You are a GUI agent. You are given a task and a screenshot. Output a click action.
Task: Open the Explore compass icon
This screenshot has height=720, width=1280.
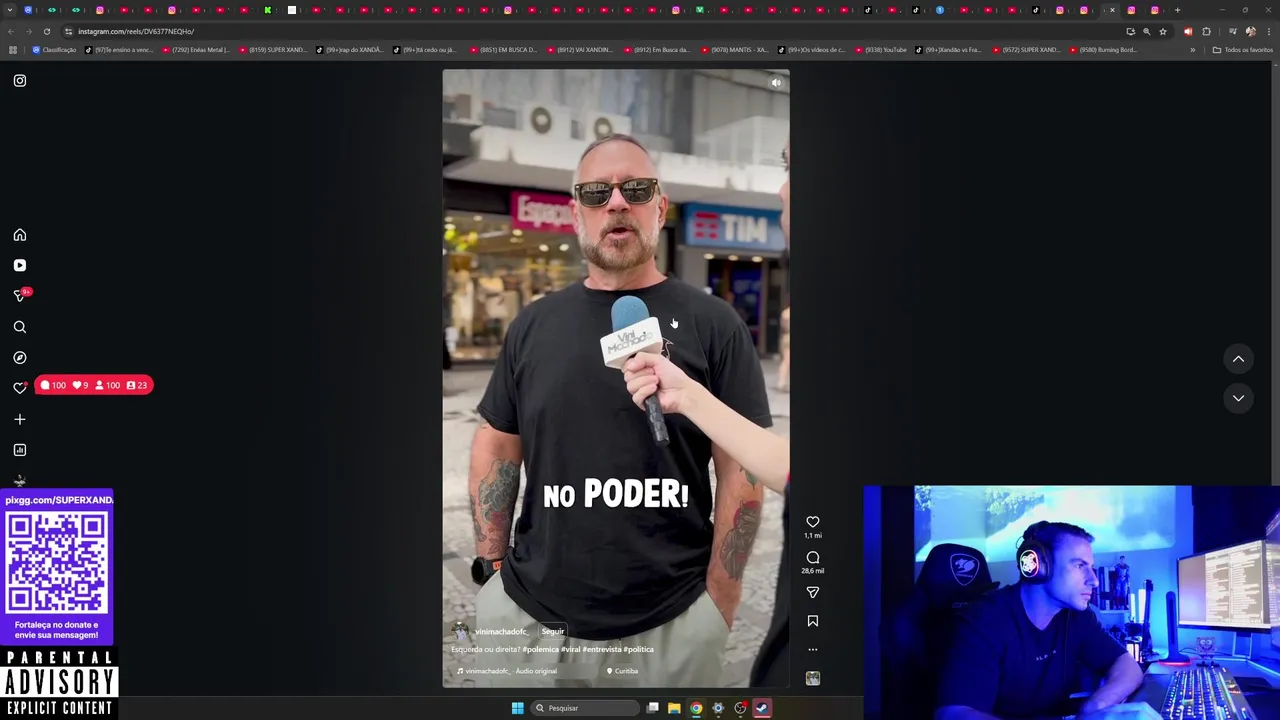click(x=20, y=358)
